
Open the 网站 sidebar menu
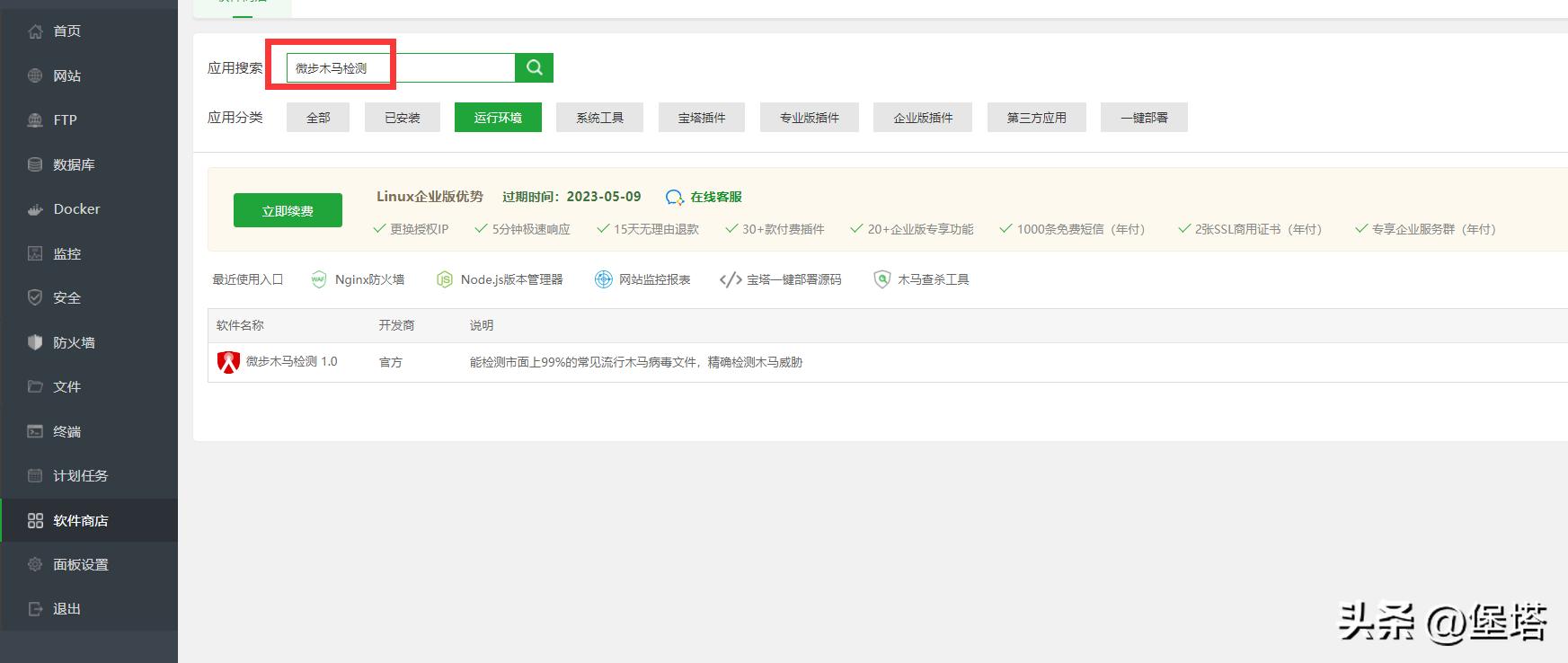(89, 76)
